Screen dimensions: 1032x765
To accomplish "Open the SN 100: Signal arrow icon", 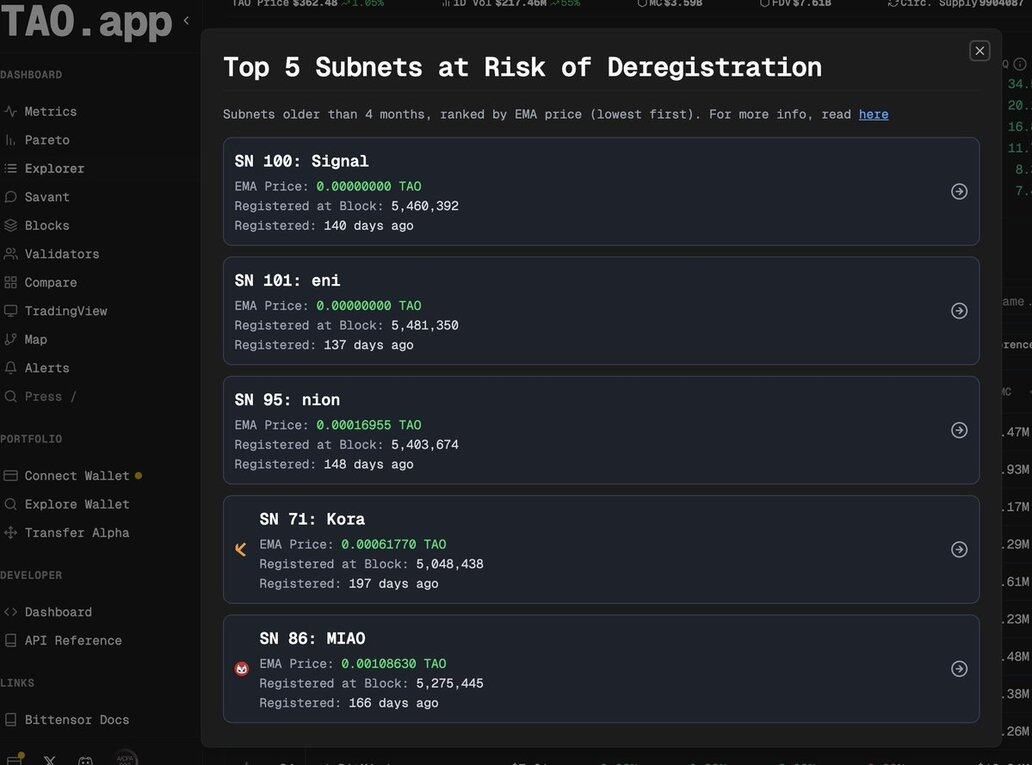I will 959,191.
